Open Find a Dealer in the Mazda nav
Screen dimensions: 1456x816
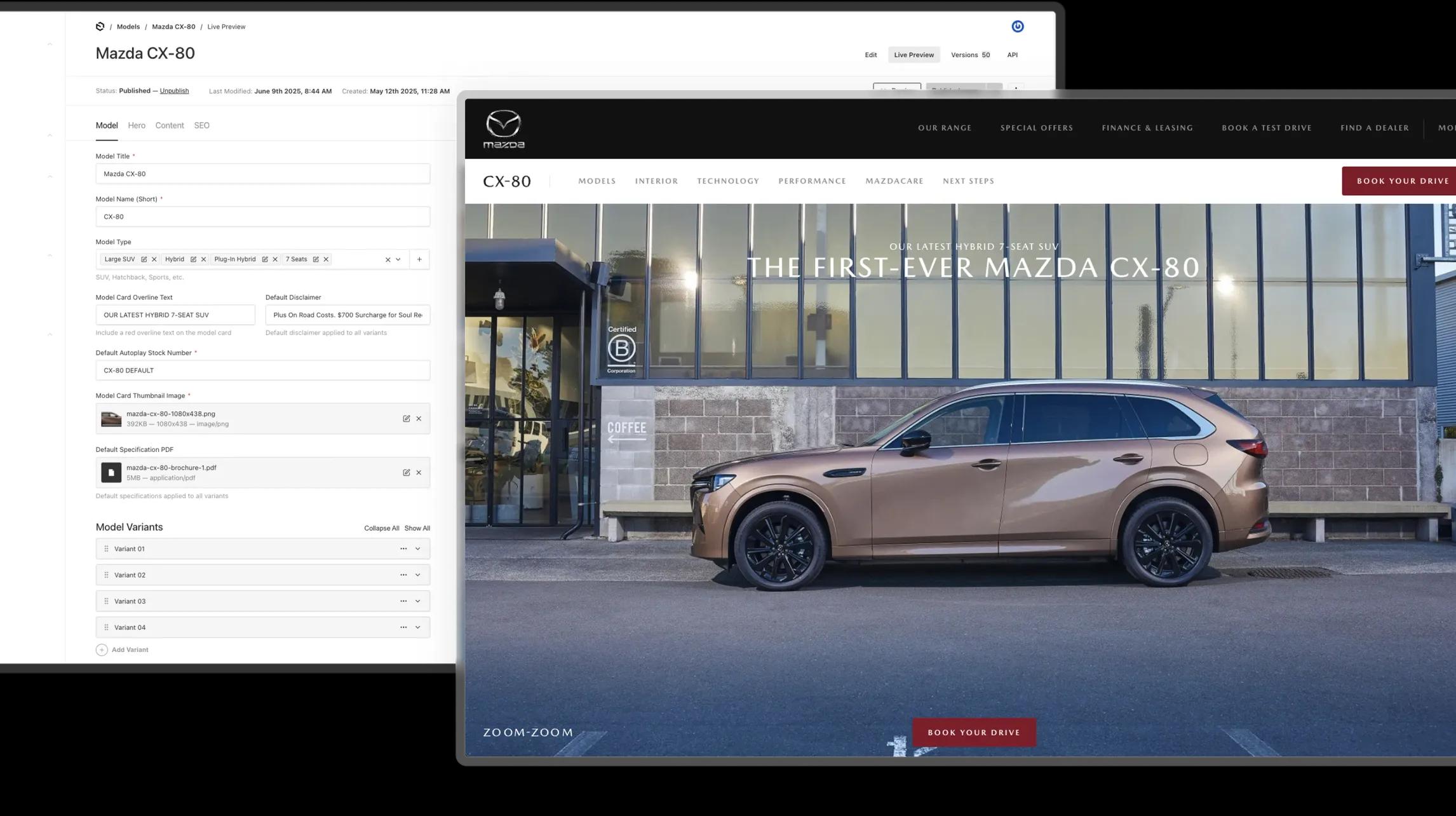point(1375,128)
